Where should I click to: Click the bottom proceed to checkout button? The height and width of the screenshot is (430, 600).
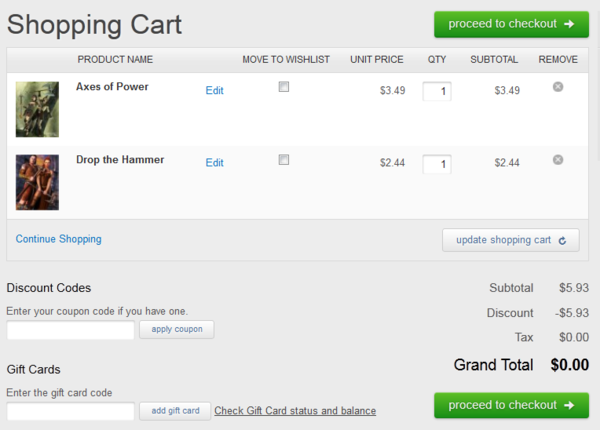tap(511, 405)
